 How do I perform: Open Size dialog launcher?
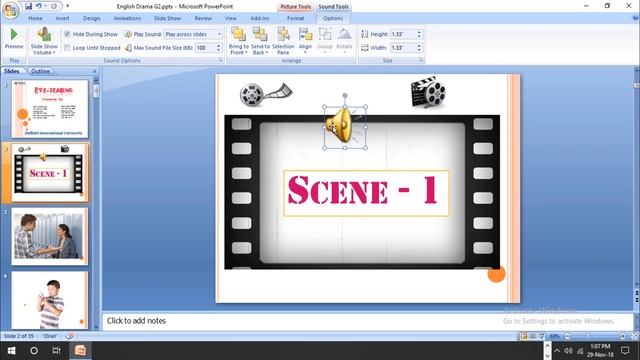(421, 60)
